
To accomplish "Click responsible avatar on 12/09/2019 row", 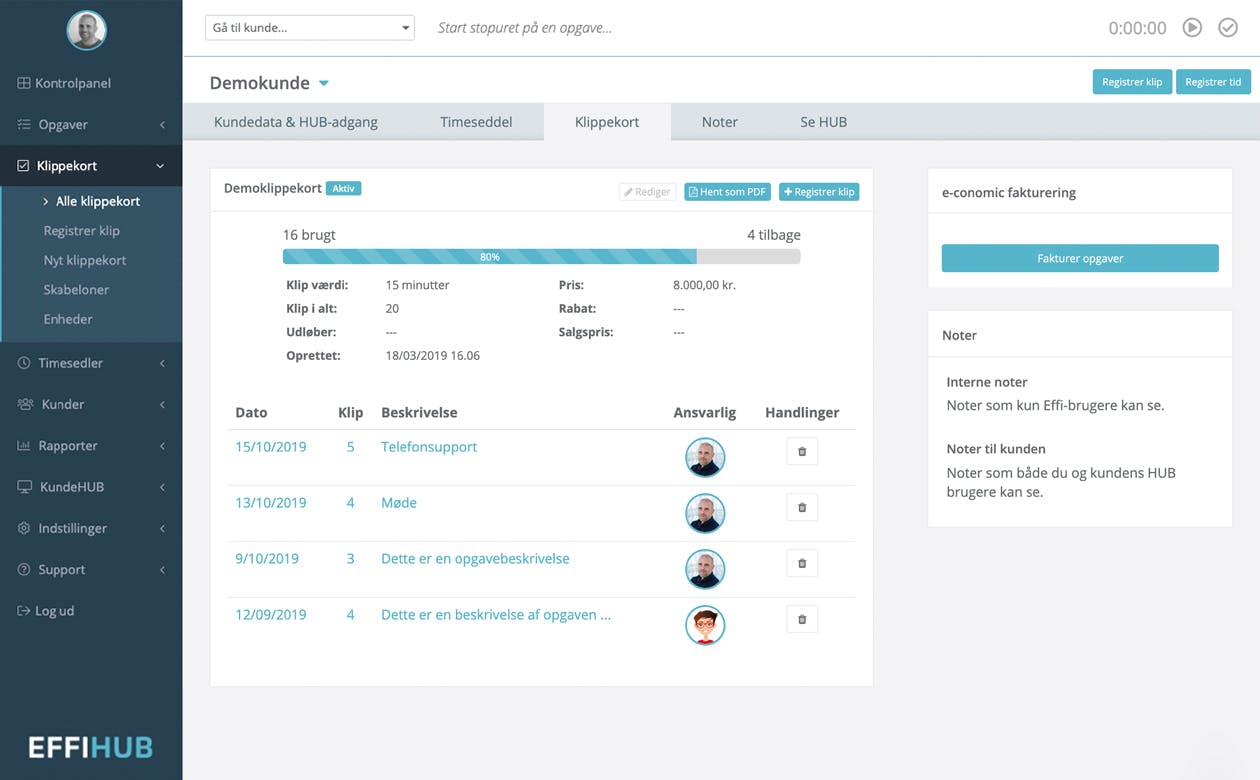I will tap(705, 625).
